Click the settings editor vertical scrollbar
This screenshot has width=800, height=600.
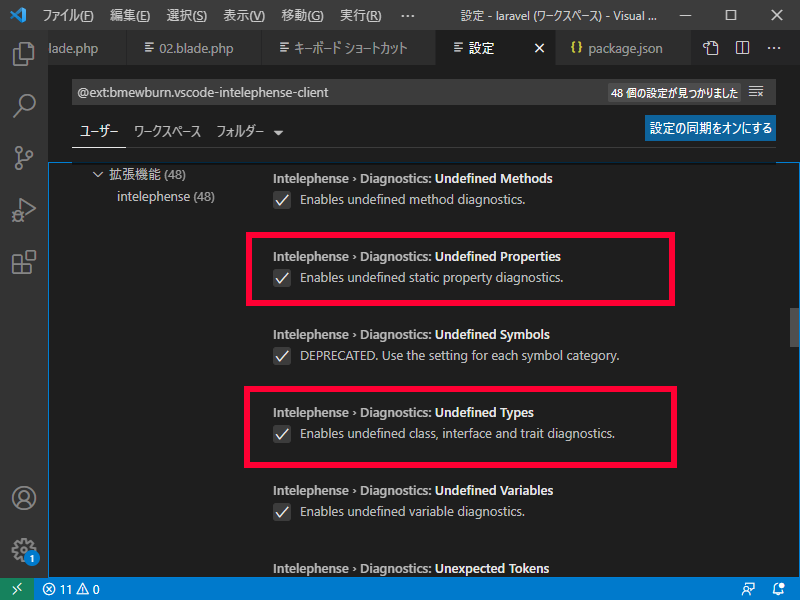click(x=794, y=328)
